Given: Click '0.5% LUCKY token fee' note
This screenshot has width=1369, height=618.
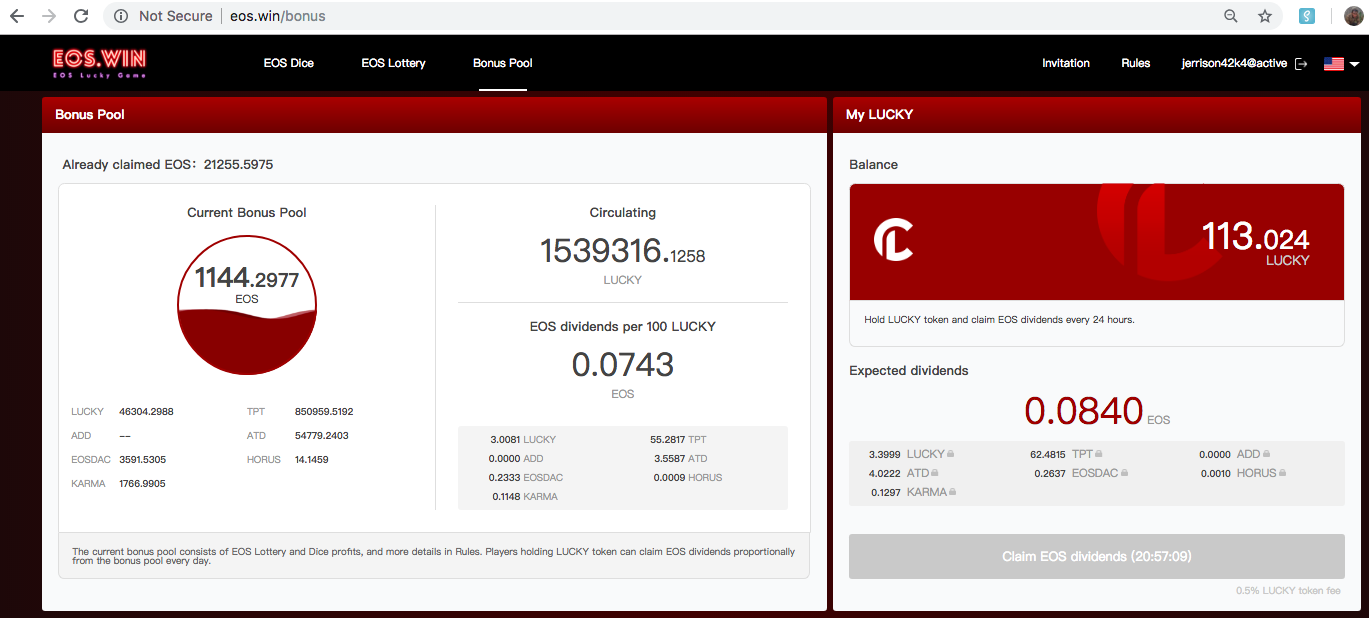Looking at the screenshot, I should pyautogui.click(x=1288, y=591).
